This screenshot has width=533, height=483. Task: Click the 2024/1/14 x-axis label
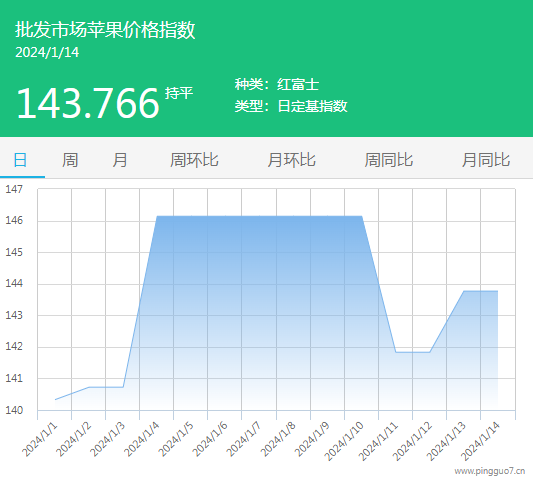tap(480, 441)
